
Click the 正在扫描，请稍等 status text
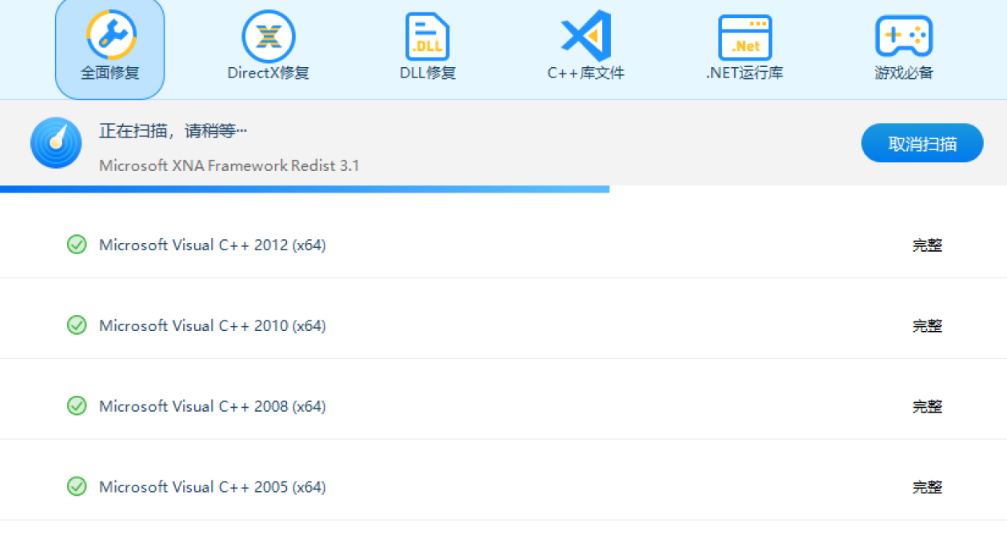(x=173, y=131)
